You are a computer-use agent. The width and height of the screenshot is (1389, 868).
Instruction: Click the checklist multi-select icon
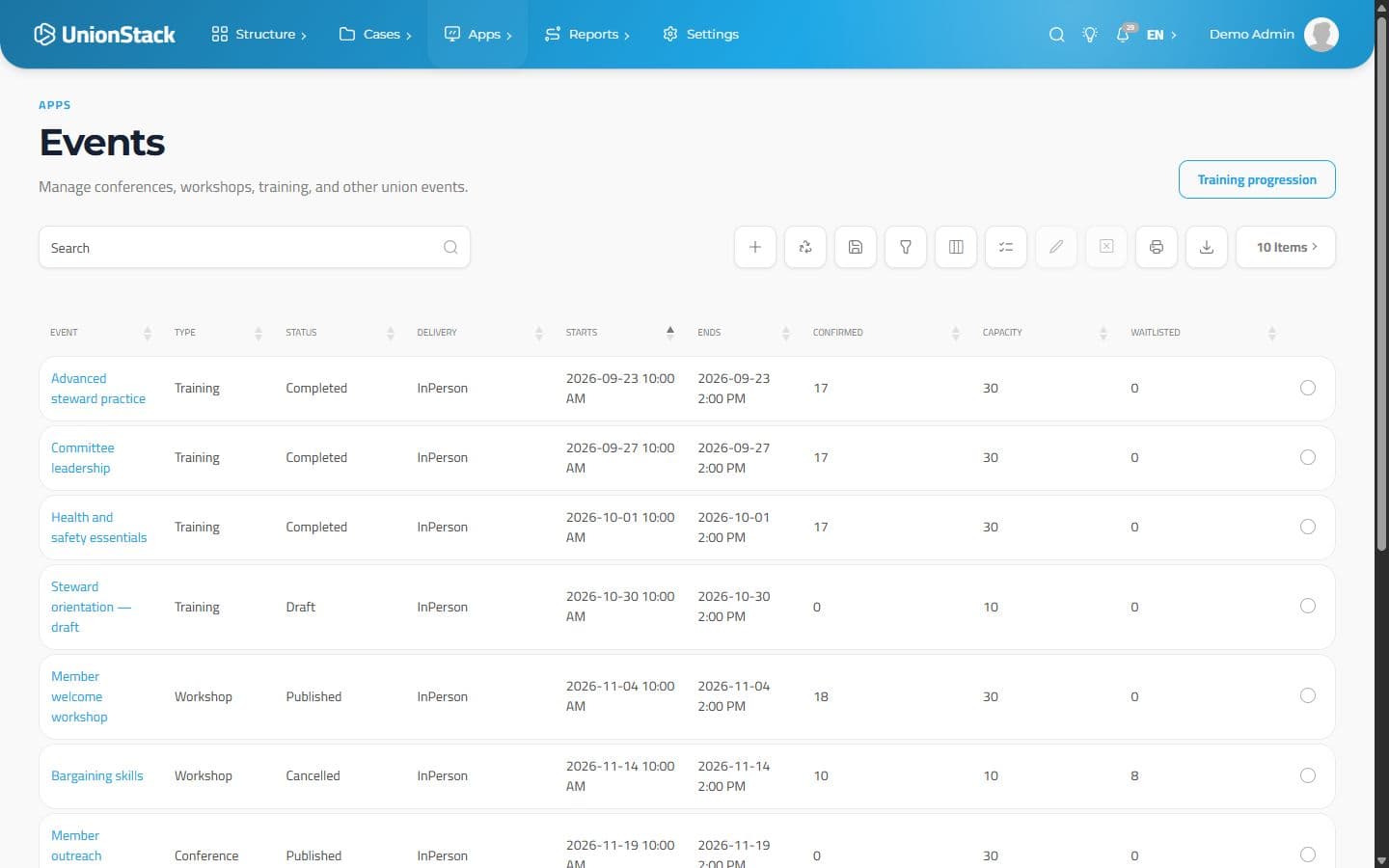pos(1006,247)
